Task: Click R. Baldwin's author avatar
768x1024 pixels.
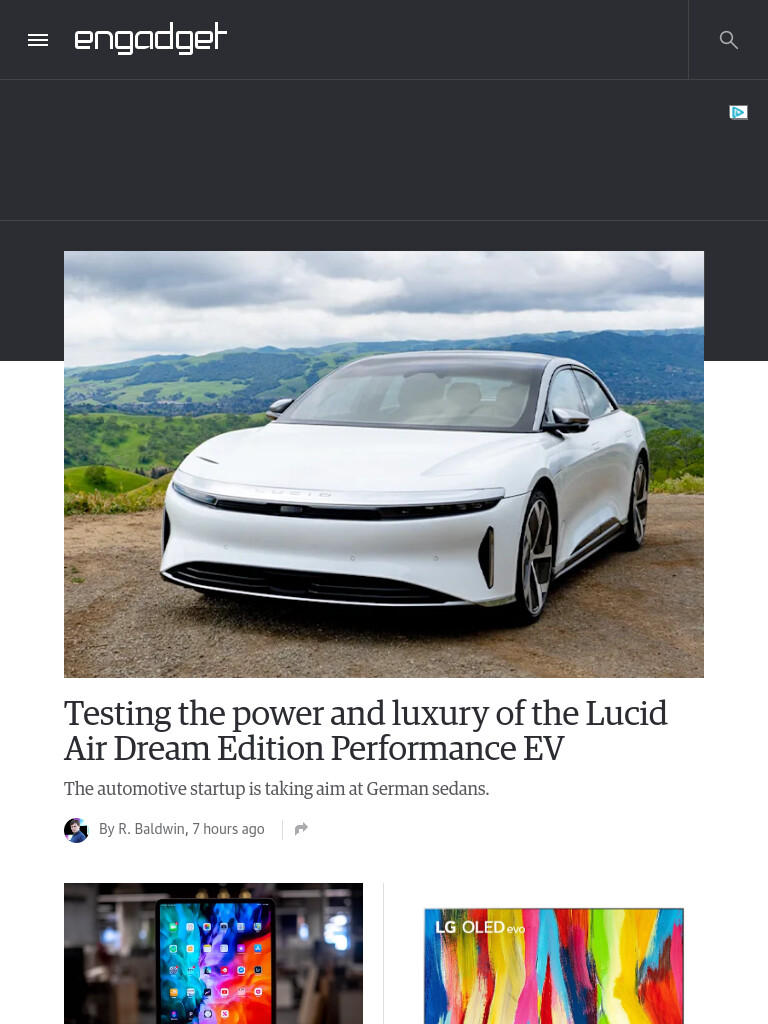Action: point(76,830)
